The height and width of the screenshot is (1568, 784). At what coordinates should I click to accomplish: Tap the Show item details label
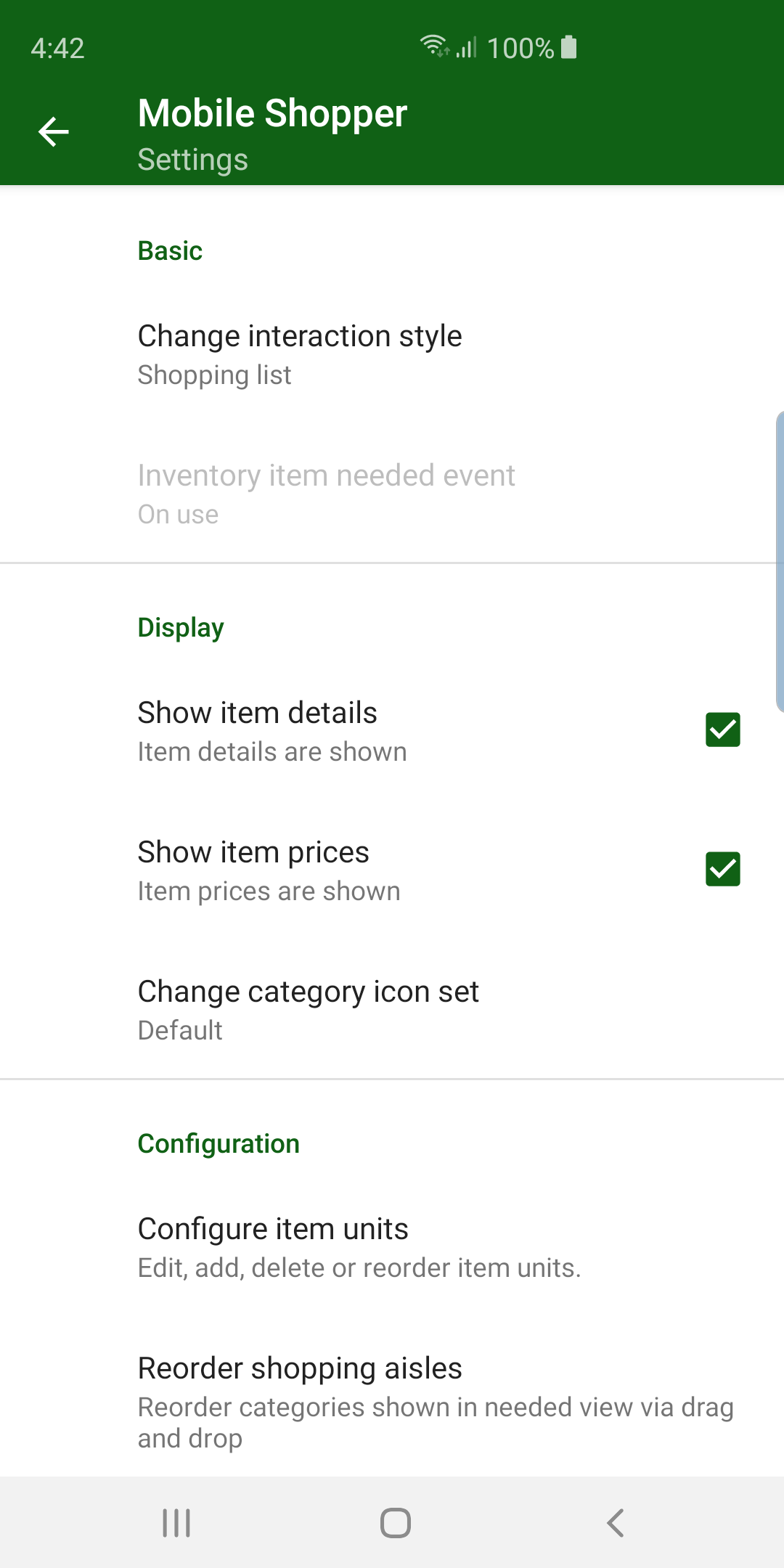[x=257, y=712]
